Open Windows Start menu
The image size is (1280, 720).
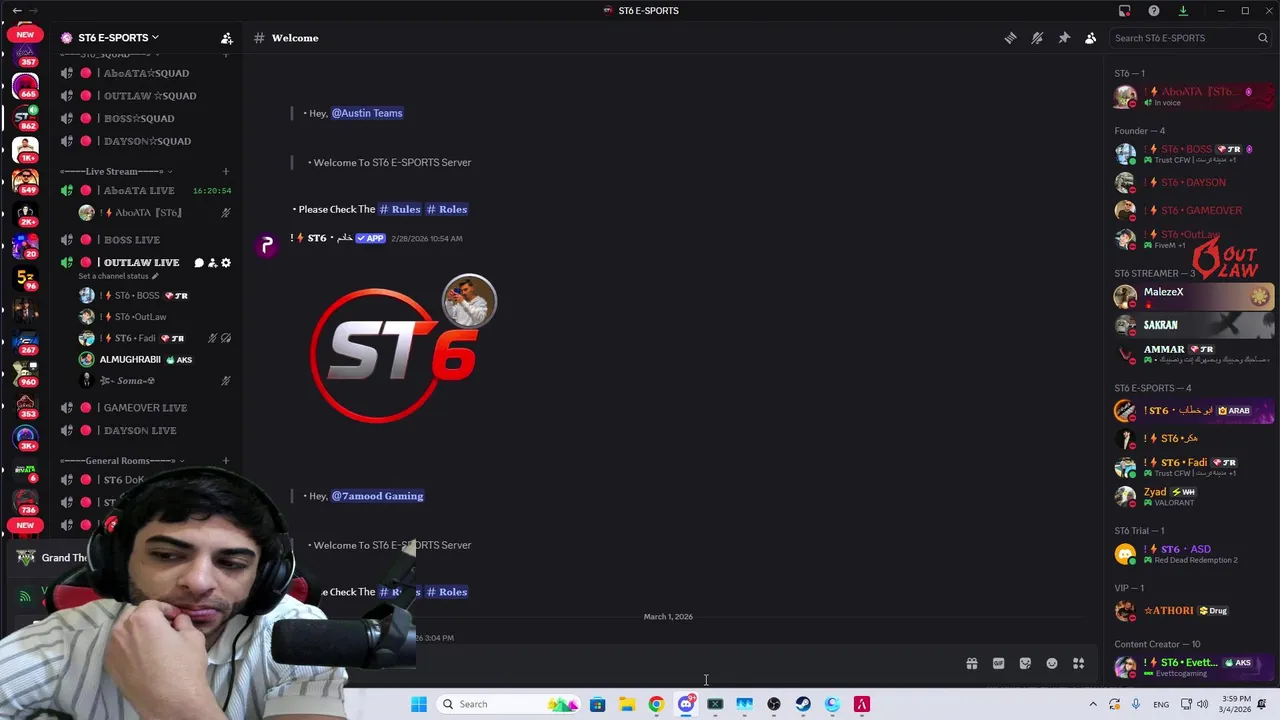pos(419,704)
